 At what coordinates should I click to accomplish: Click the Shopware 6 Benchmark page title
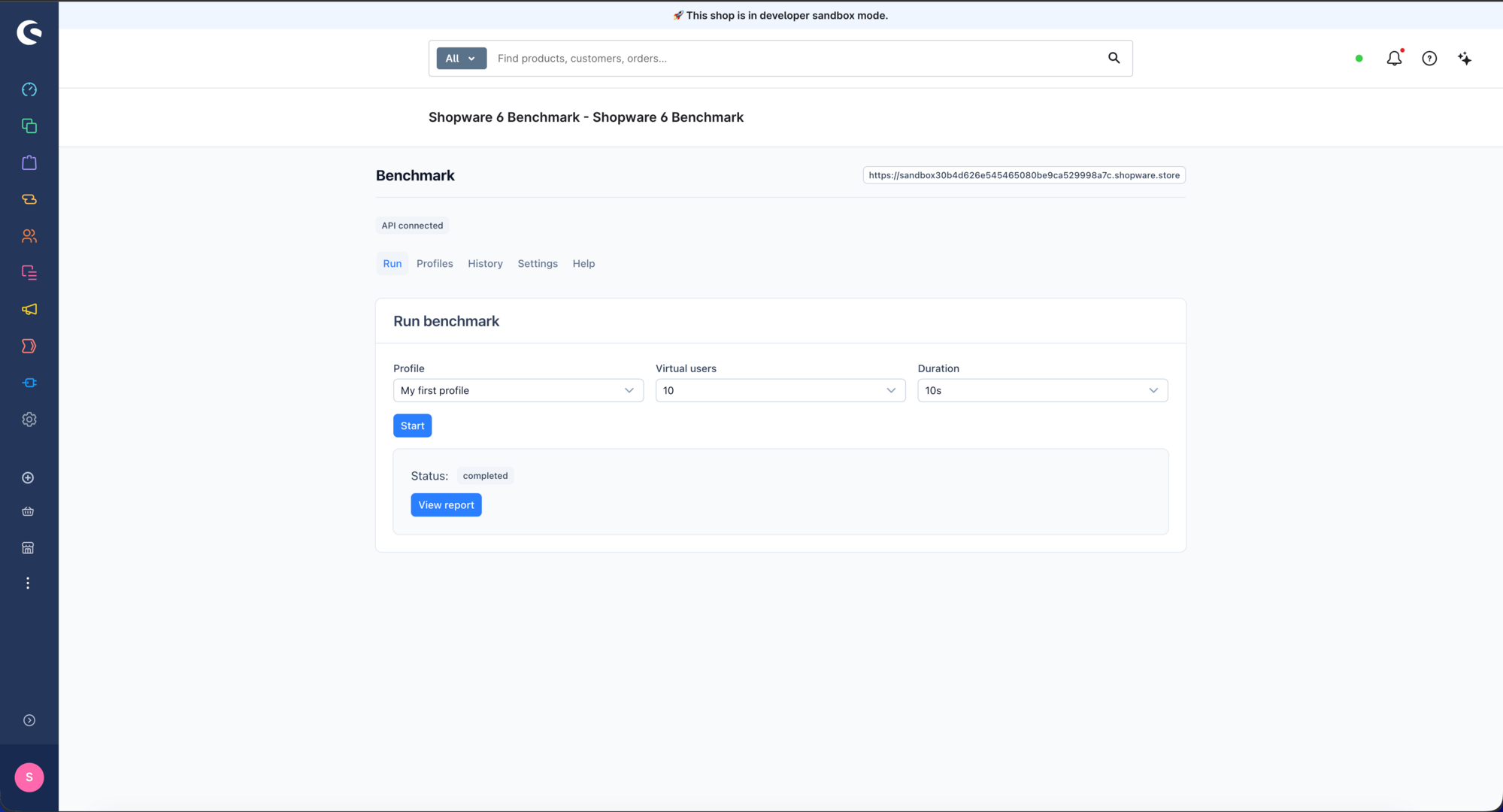click(586, 117)
